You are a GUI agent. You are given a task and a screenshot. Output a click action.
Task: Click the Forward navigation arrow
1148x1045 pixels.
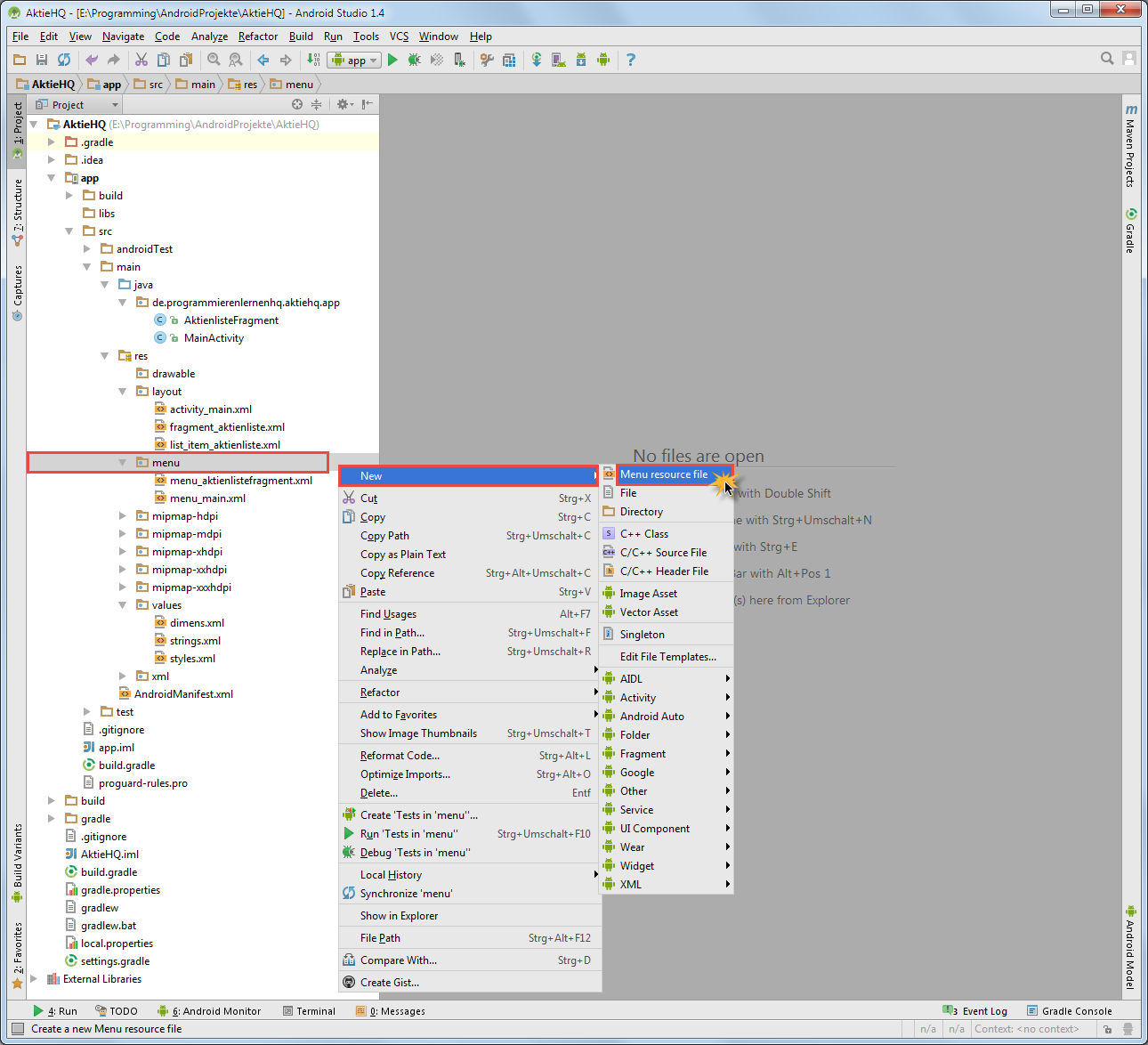click(x=286, y=60)
